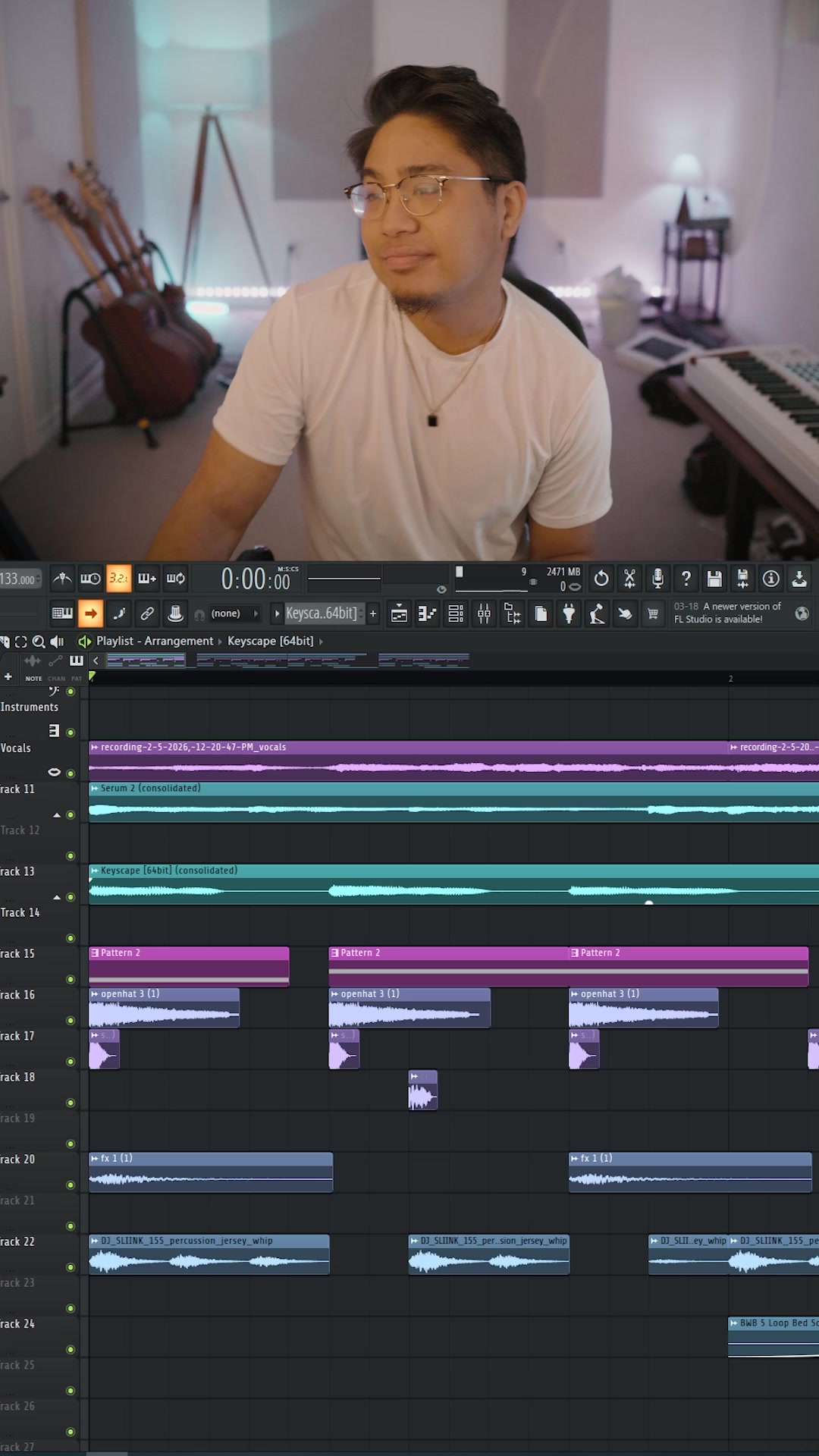Collapse picker with the left chevron
The image size is (819, 1456).
[x=96, y=661]
